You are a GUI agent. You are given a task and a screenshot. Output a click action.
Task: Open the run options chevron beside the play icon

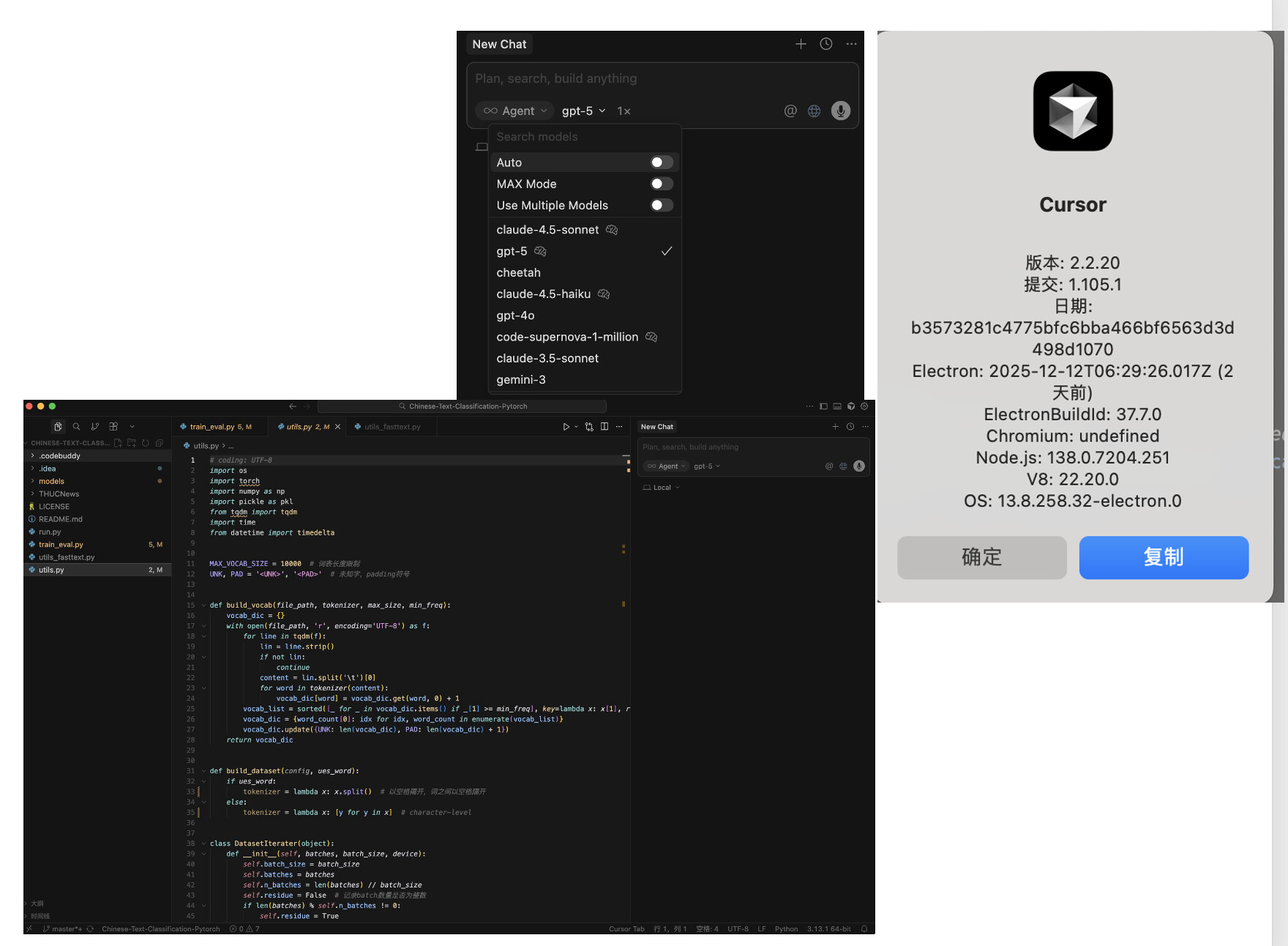point(576,427)
